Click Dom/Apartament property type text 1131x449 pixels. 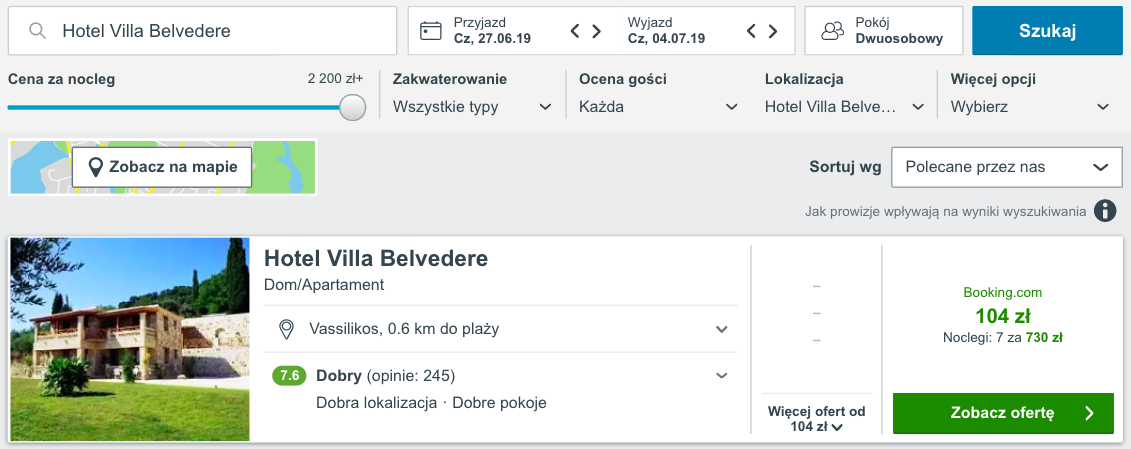tap(324, 284)
